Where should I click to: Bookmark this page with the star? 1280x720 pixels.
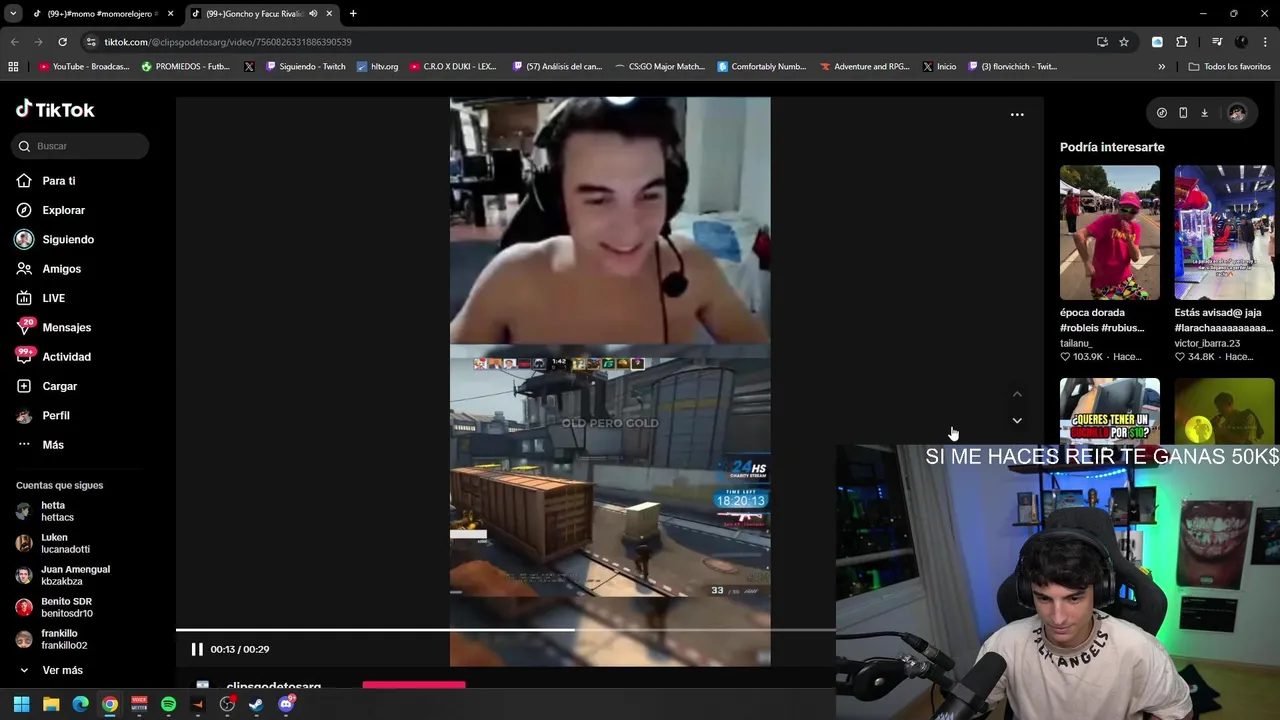tap(1124, 42)
